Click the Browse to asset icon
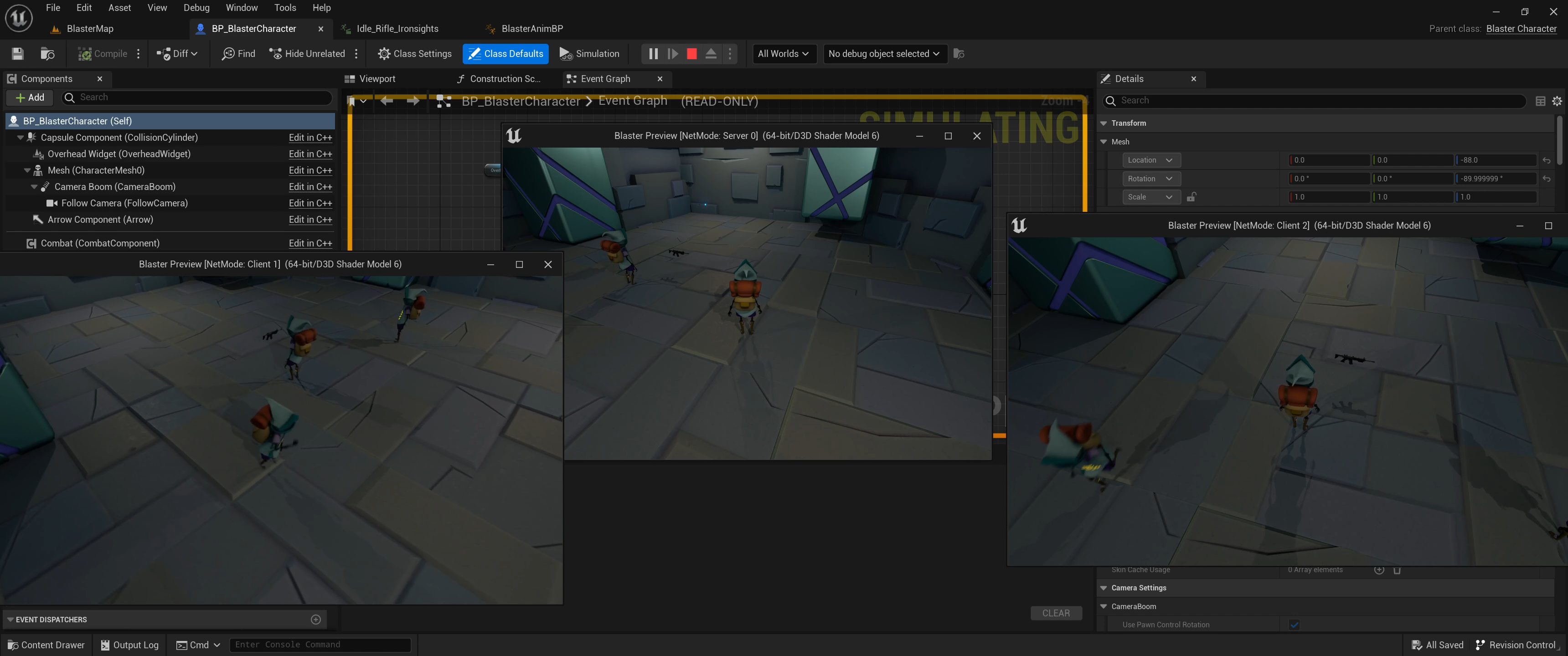This screenshot has width=1568, height=656. 47,54
